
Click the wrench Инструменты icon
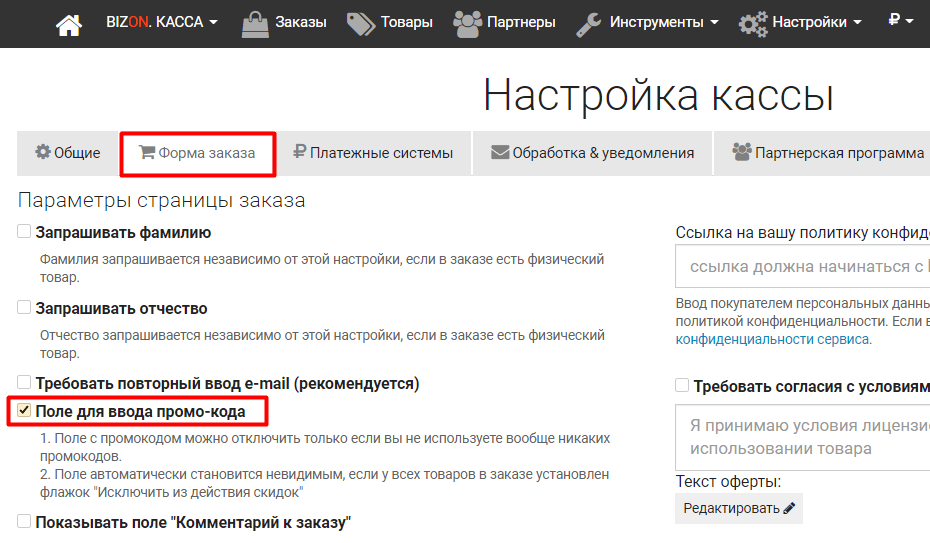pos(590,23)
